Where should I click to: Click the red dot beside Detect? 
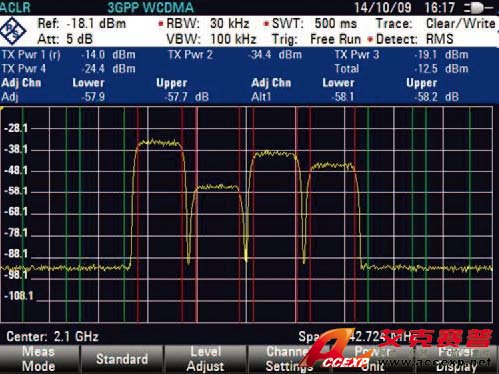click(370, 39)
